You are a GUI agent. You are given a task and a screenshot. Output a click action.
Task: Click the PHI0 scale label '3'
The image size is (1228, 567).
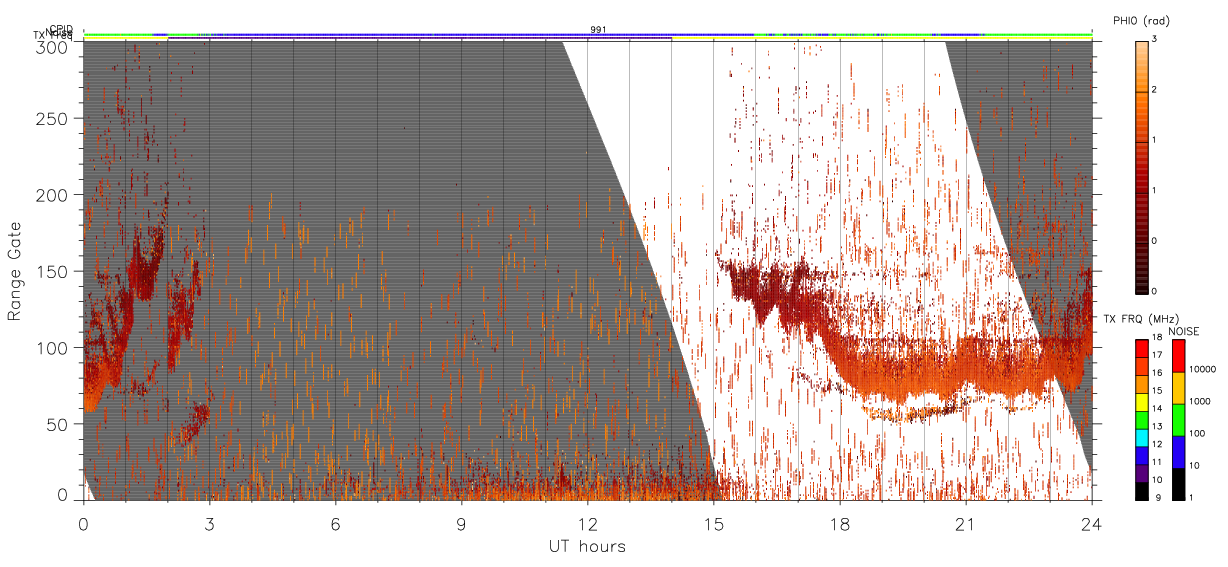click(x=1154, y=40)
